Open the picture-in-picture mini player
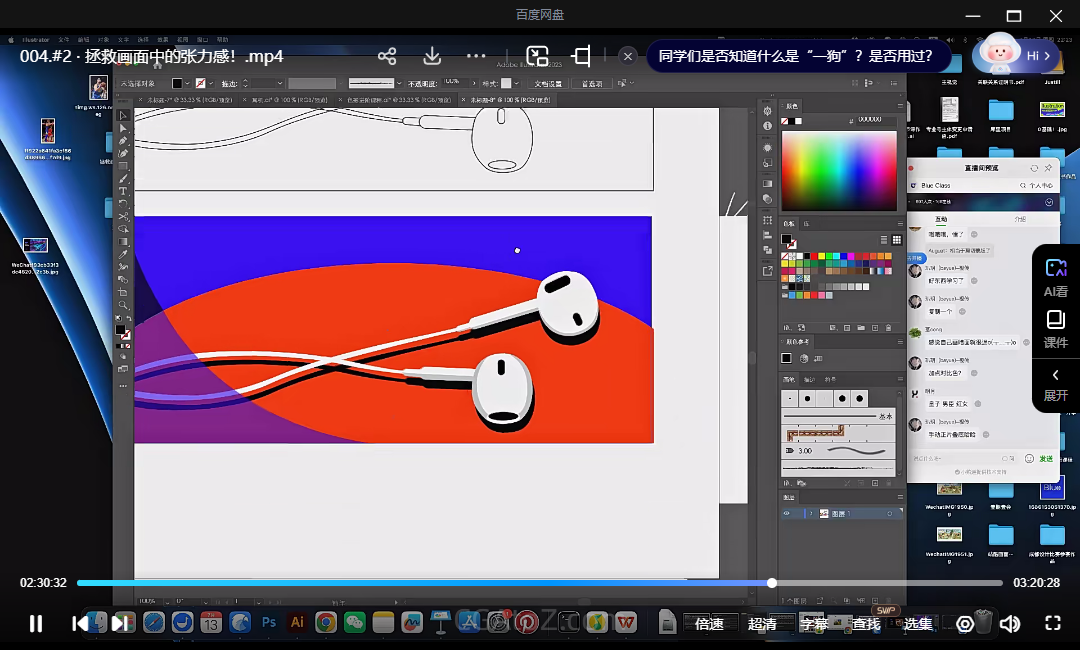The width and height of the screenshot is (1080, 650). 538,56
